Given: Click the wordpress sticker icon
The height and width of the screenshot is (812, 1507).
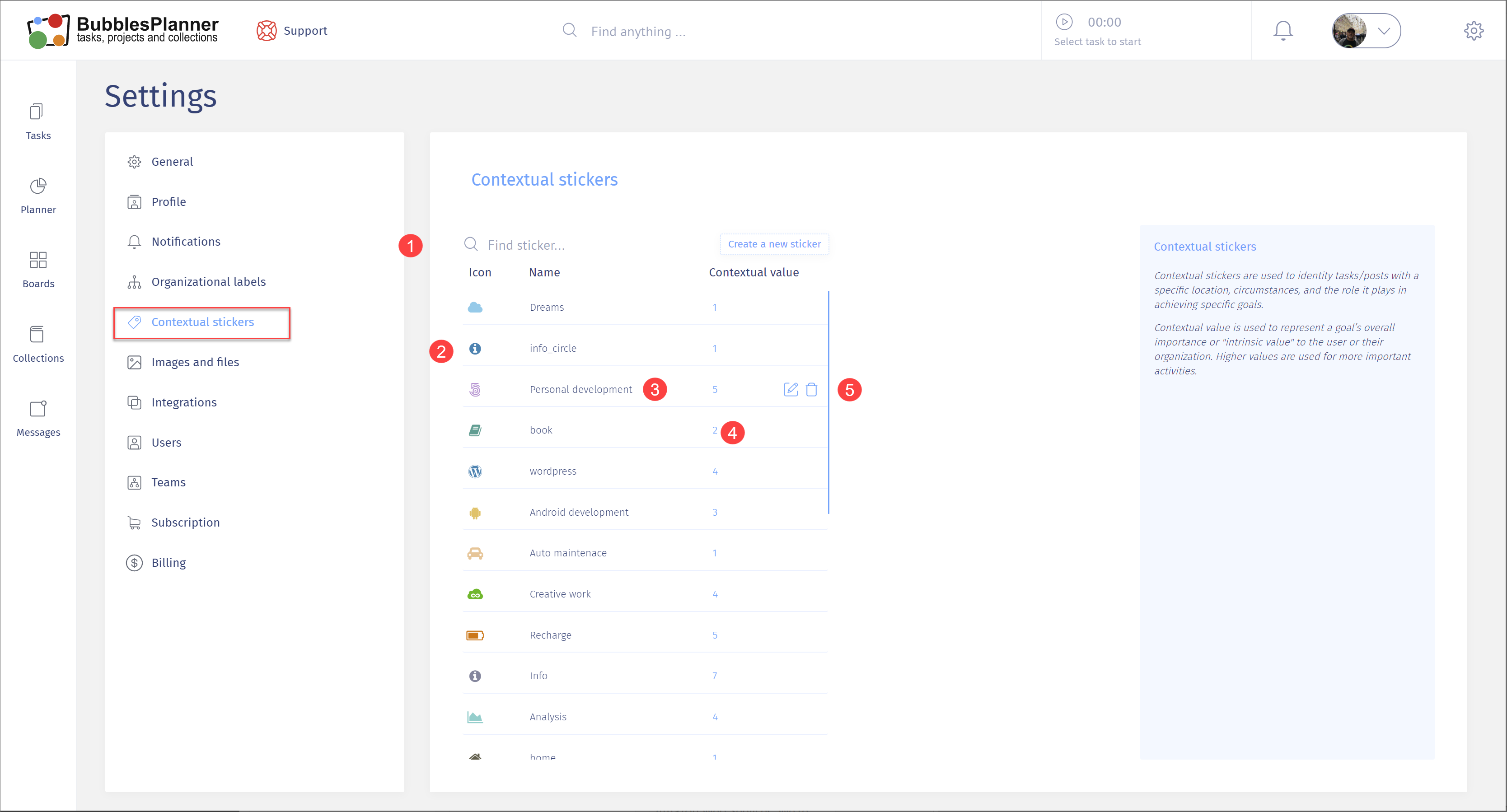Looking at the screenshot, I should [474, 471].
